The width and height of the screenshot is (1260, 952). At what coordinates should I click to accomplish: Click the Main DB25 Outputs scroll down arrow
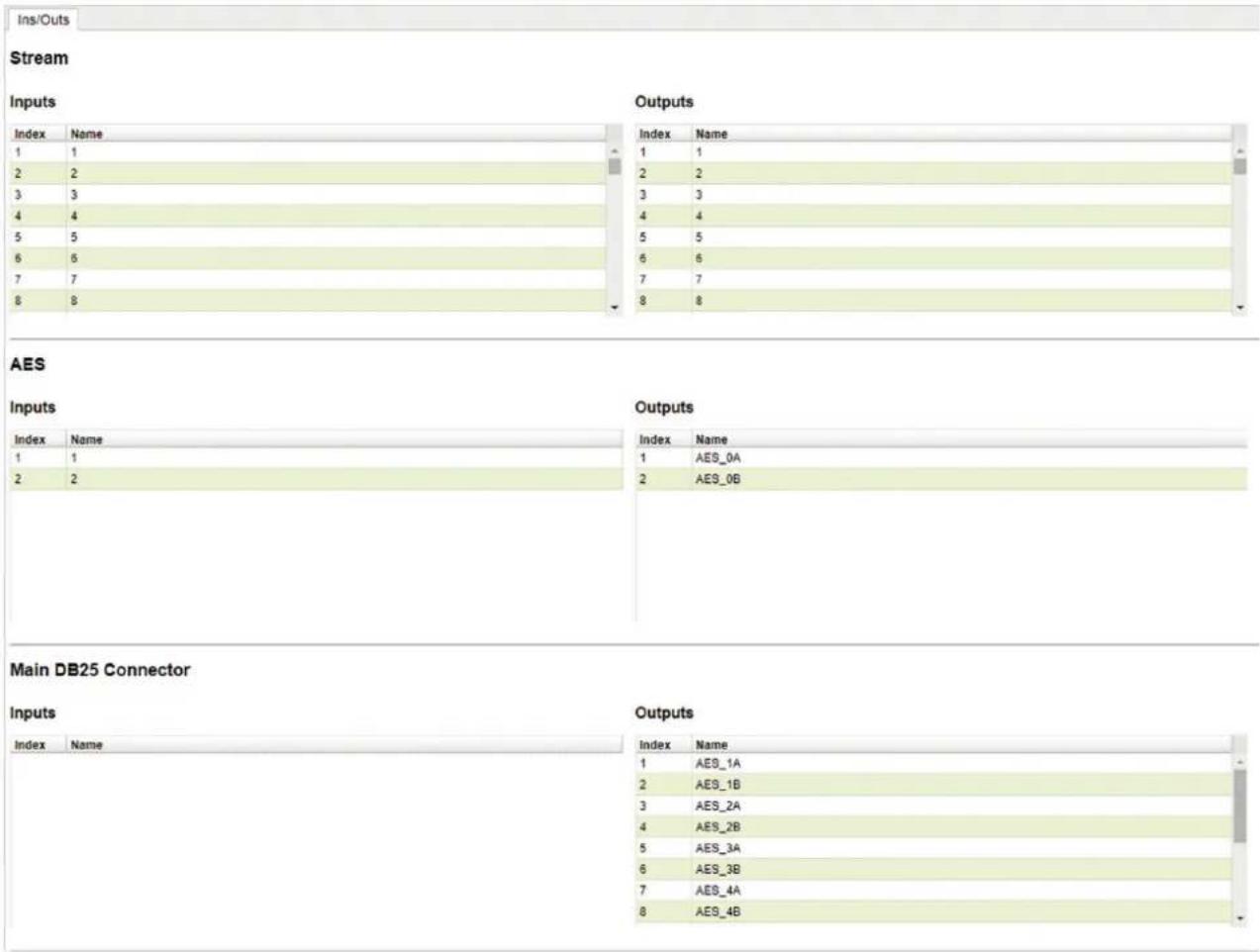pos(1240,918)
